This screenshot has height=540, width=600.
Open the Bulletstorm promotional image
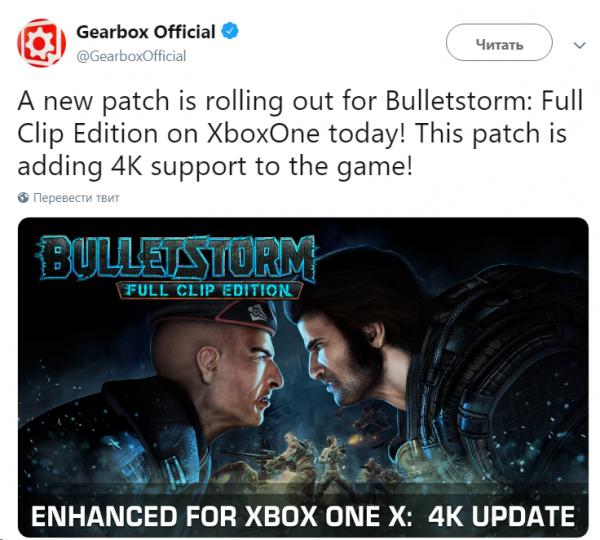pyautogui.click(x=303, y=377)
